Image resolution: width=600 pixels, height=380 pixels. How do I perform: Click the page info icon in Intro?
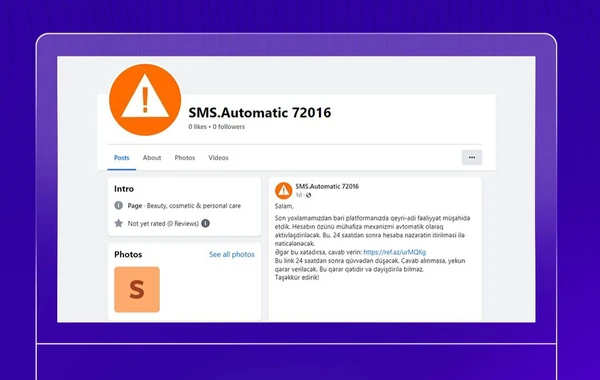[119, 205]
